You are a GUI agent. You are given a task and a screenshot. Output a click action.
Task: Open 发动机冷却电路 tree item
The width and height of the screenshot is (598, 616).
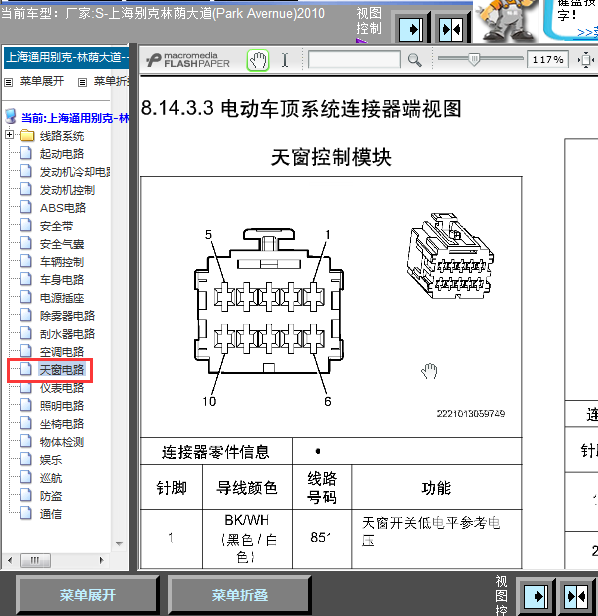tap(75, 172)
